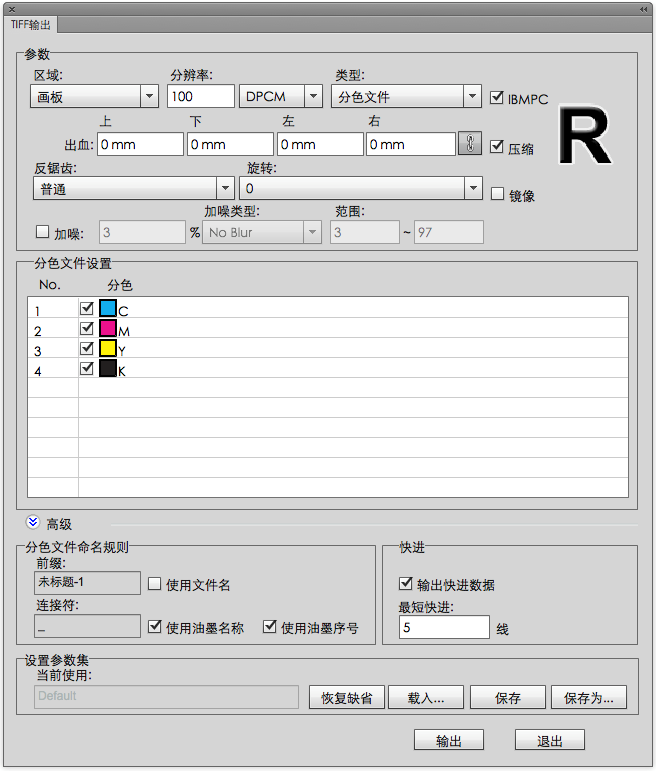Click the 输出 button
The width and height of the screenshot is (656, 771).
coord(449,740)
